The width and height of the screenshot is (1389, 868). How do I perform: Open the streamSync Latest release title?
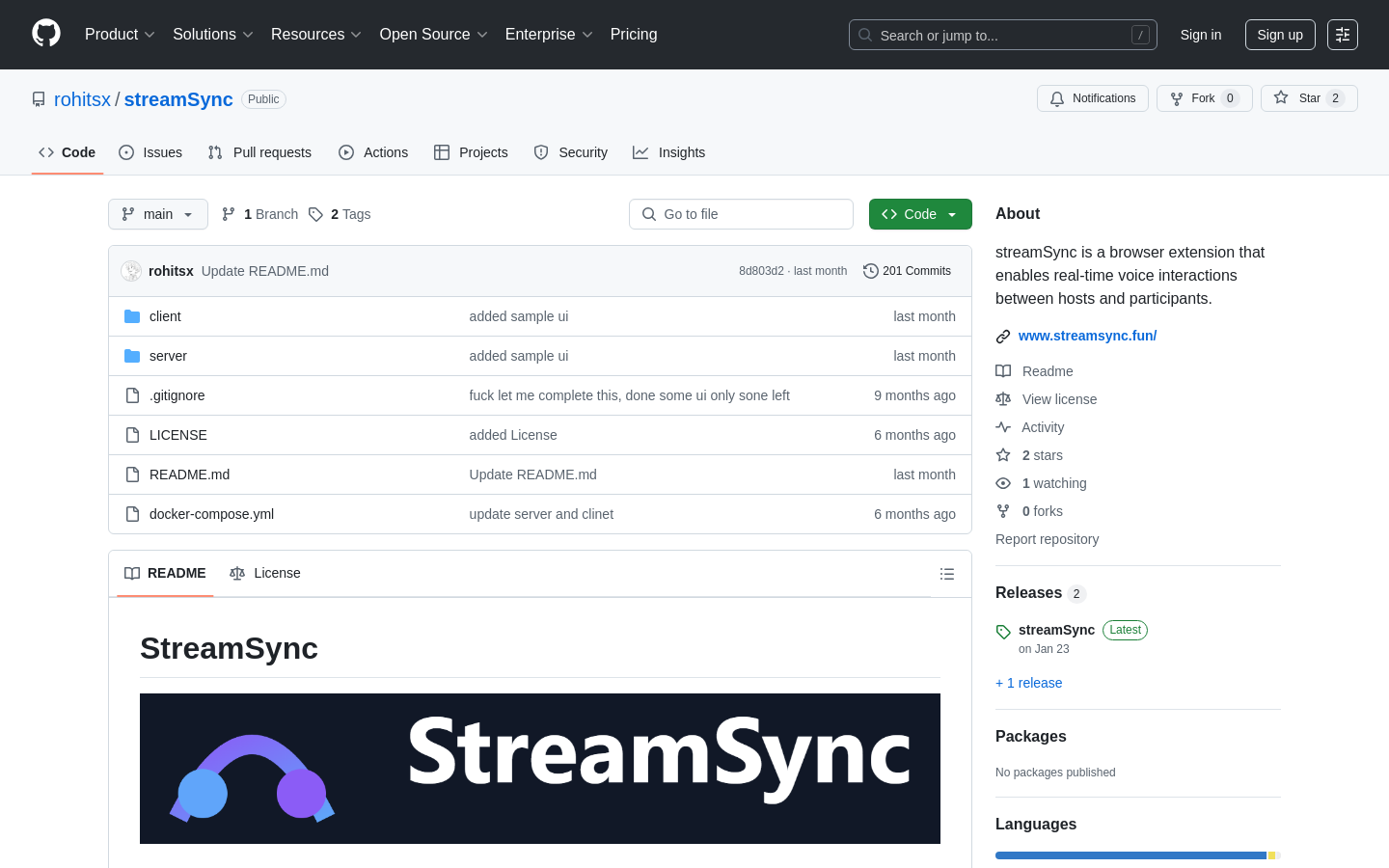coord(1056,630)
